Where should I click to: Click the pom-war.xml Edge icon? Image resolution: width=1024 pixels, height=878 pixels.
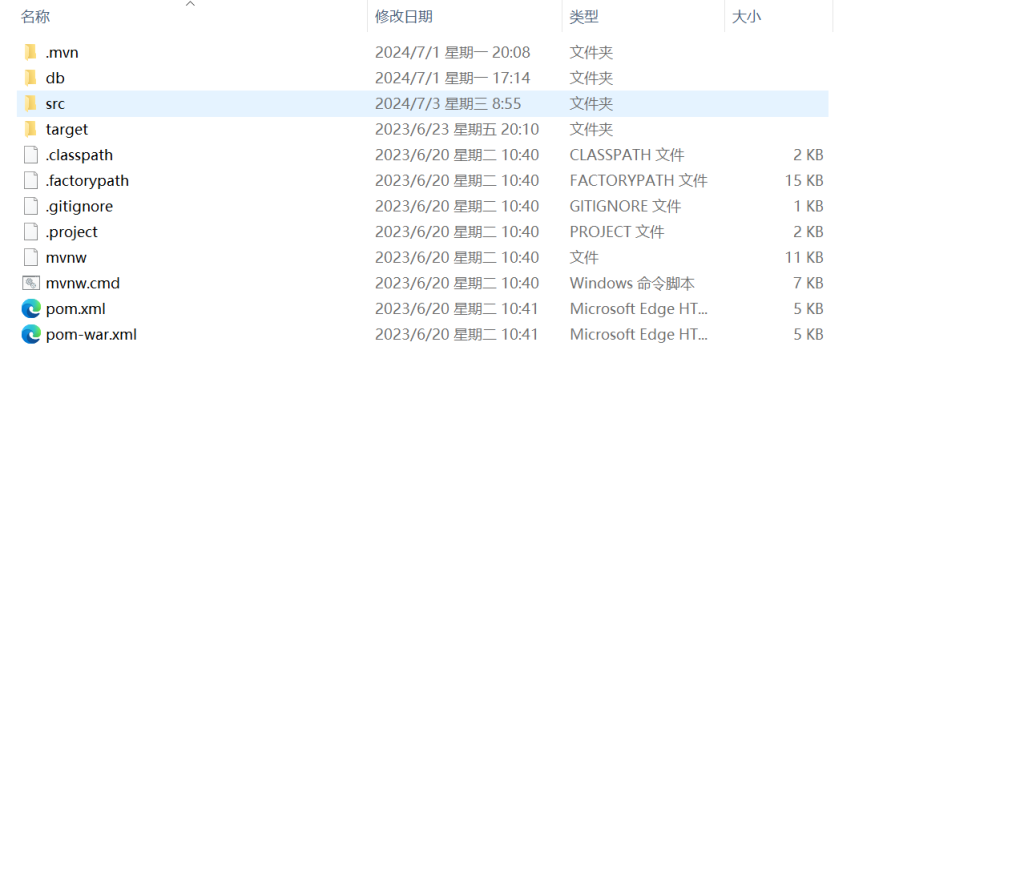pos(31,335)
